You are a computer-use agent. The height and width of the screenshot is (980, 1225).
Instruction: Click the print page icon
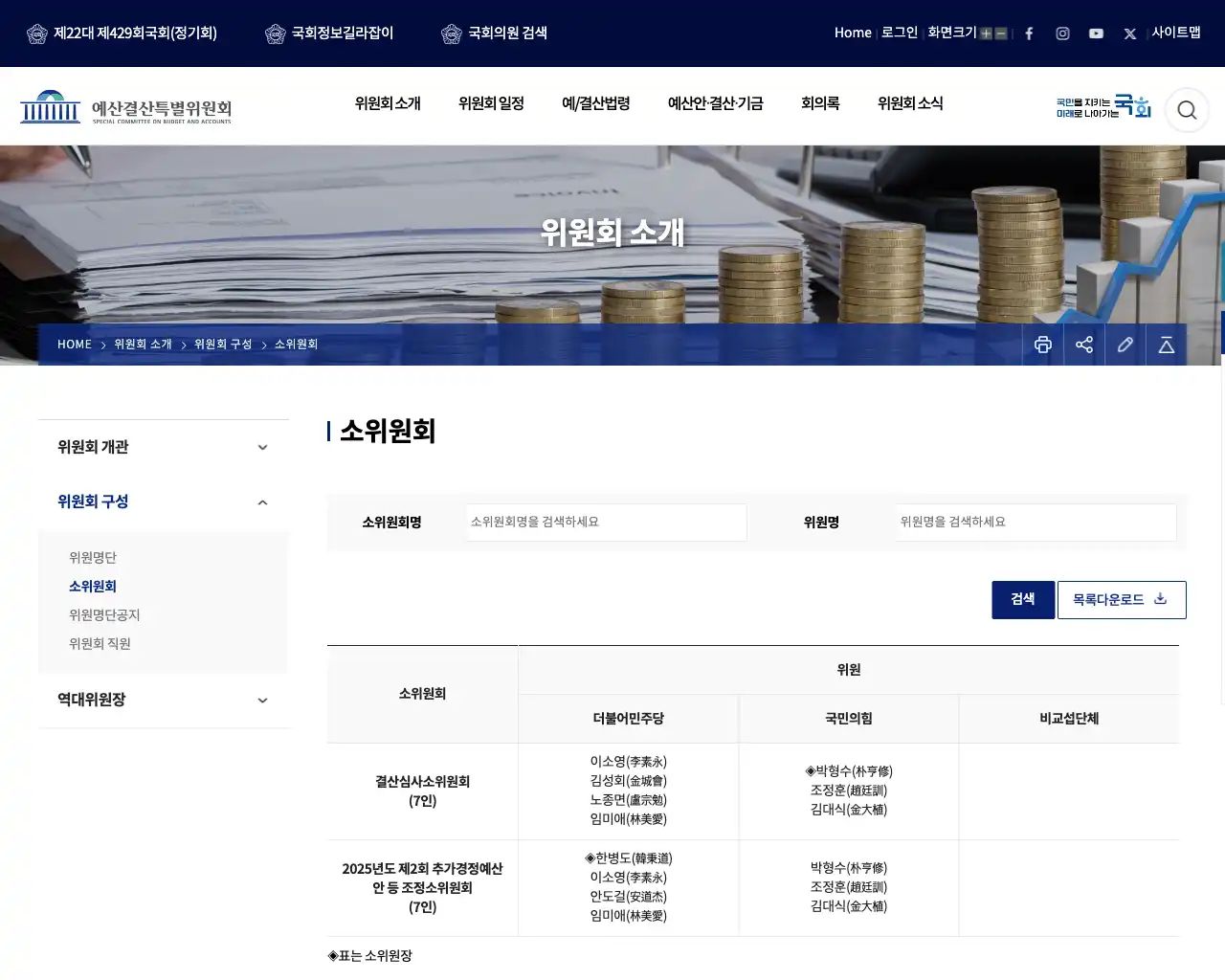1043,345
